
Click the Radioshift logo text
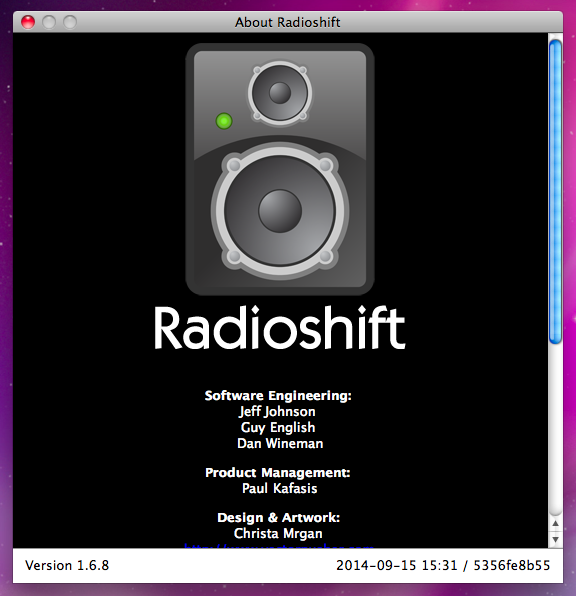(x=280, y=328)
